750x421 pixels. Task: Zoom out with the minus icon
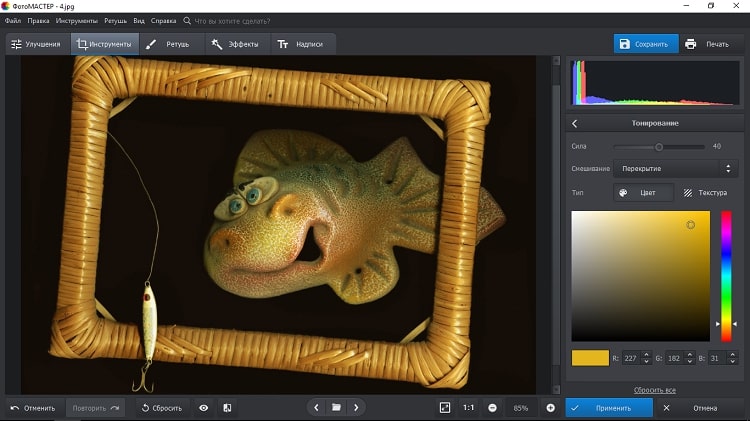493,408
